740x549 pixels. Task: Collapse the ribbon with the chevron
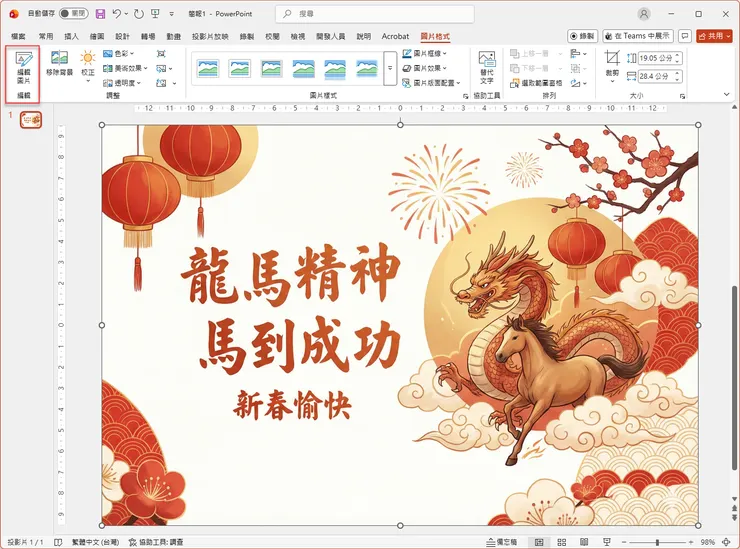pos(727,95)
